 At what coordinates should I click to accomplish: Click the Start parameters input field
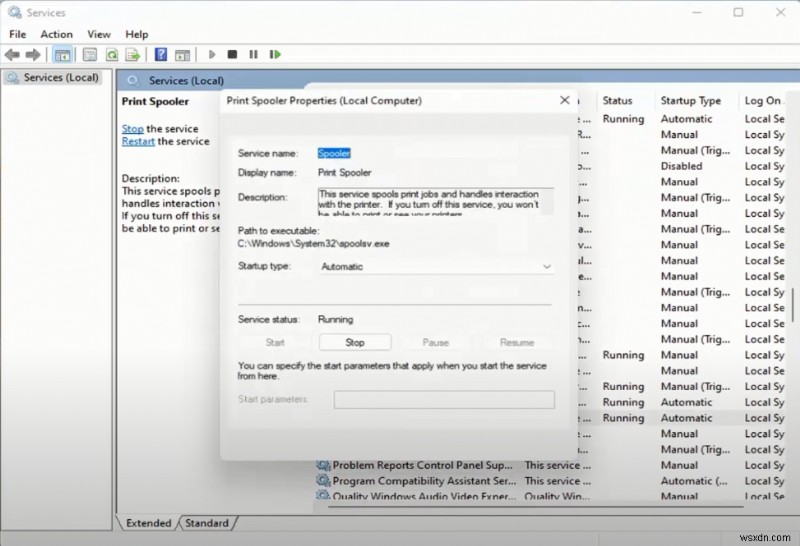(x=444, y=400)
